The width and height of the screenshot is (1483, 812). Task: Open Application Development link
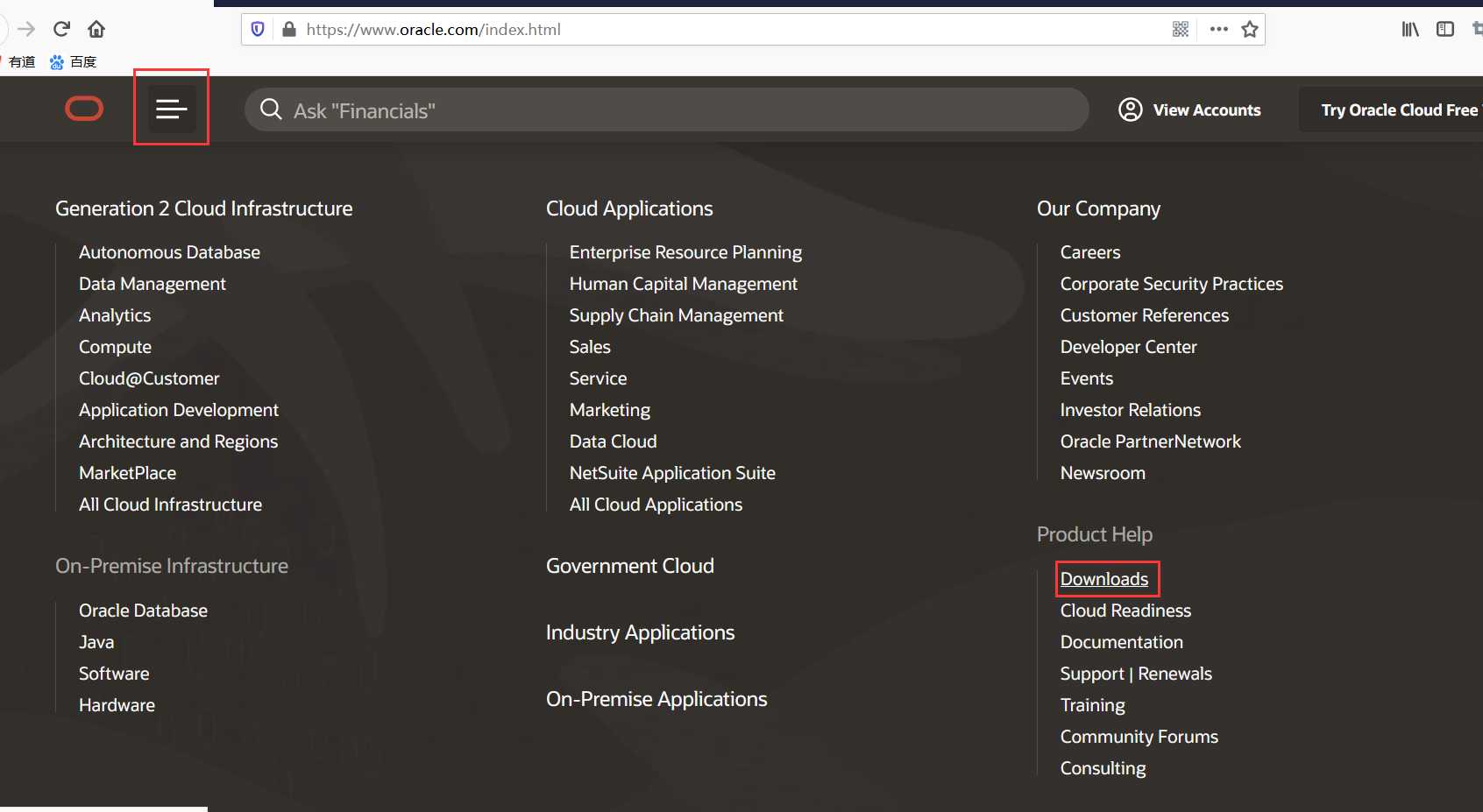tap(179, 410)
